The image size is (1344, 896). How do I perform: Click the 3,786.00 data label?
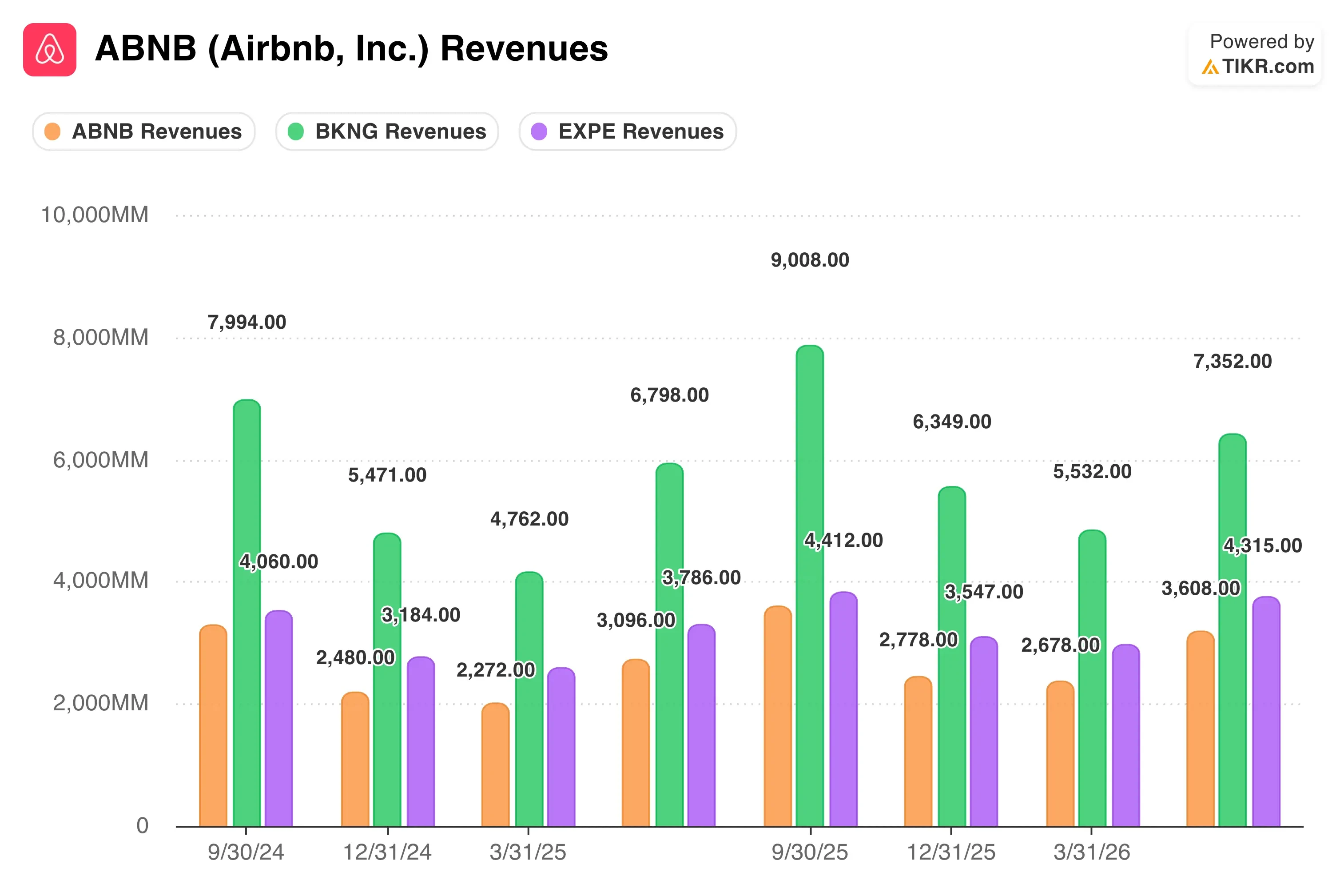(701, 578)
